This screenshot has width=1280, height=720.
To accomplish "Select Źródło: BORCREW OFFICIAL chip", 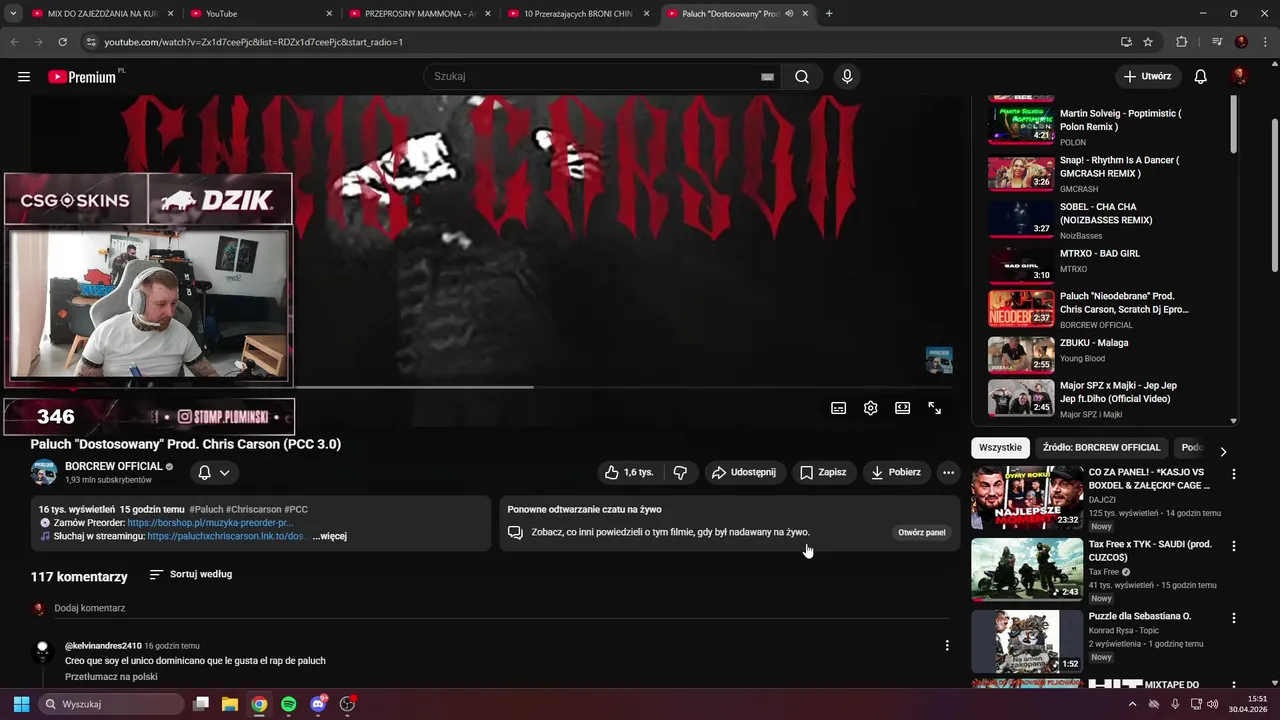I will [x=1102, y=448].
